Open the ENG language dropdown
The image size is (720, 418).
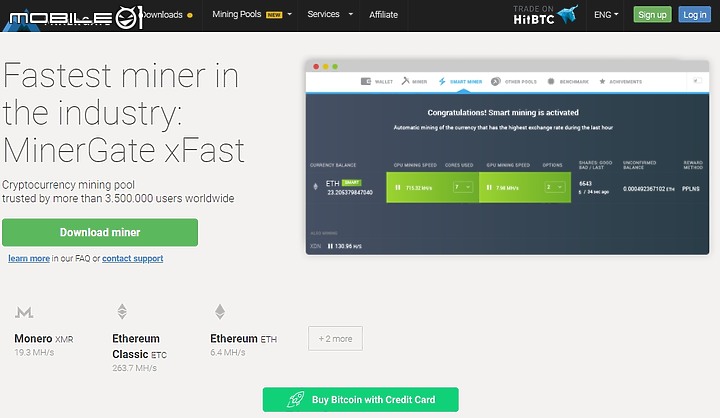coord(606,15)
